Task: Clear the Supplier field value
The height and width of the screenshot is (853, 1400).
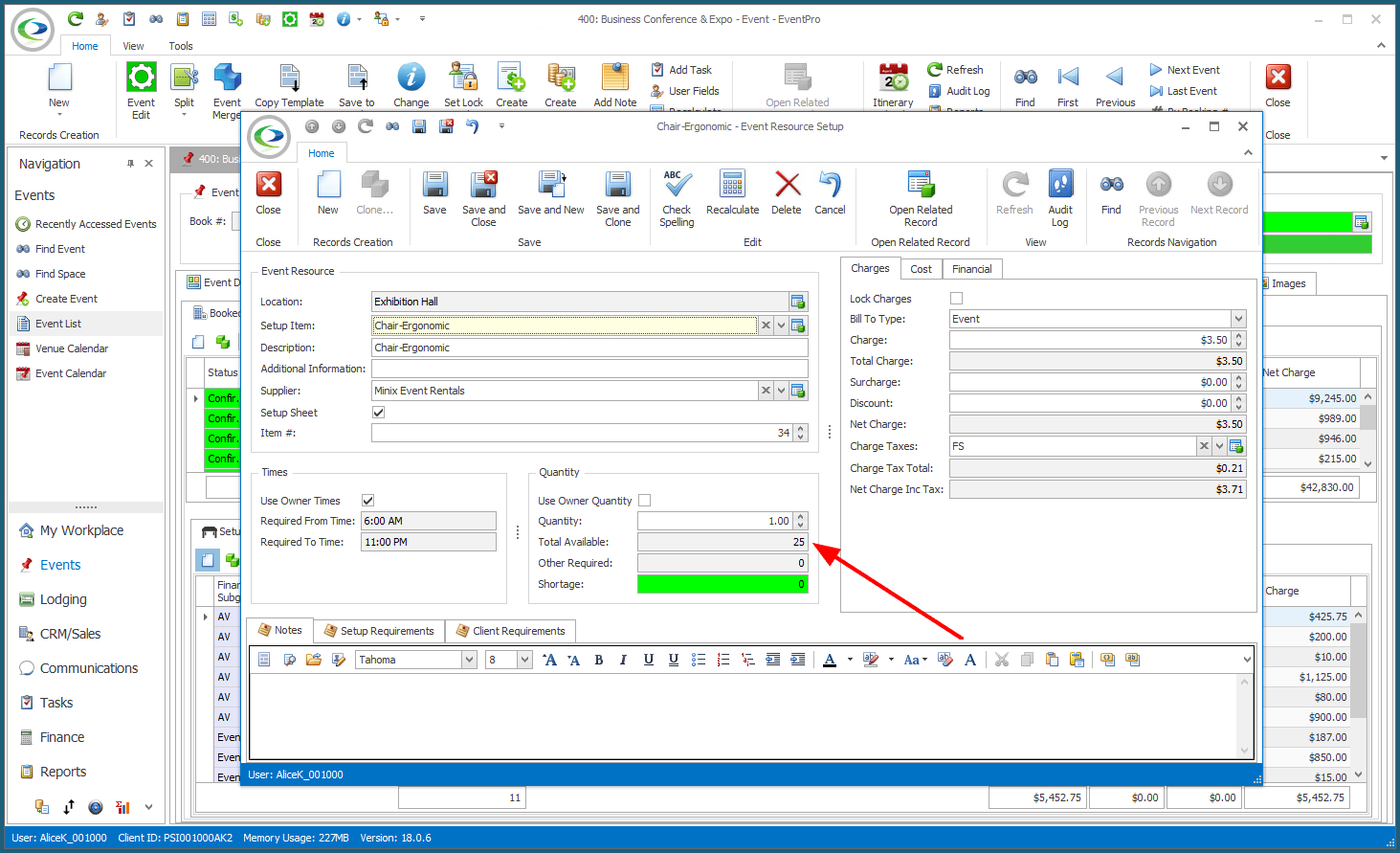Action: [766, 391]
